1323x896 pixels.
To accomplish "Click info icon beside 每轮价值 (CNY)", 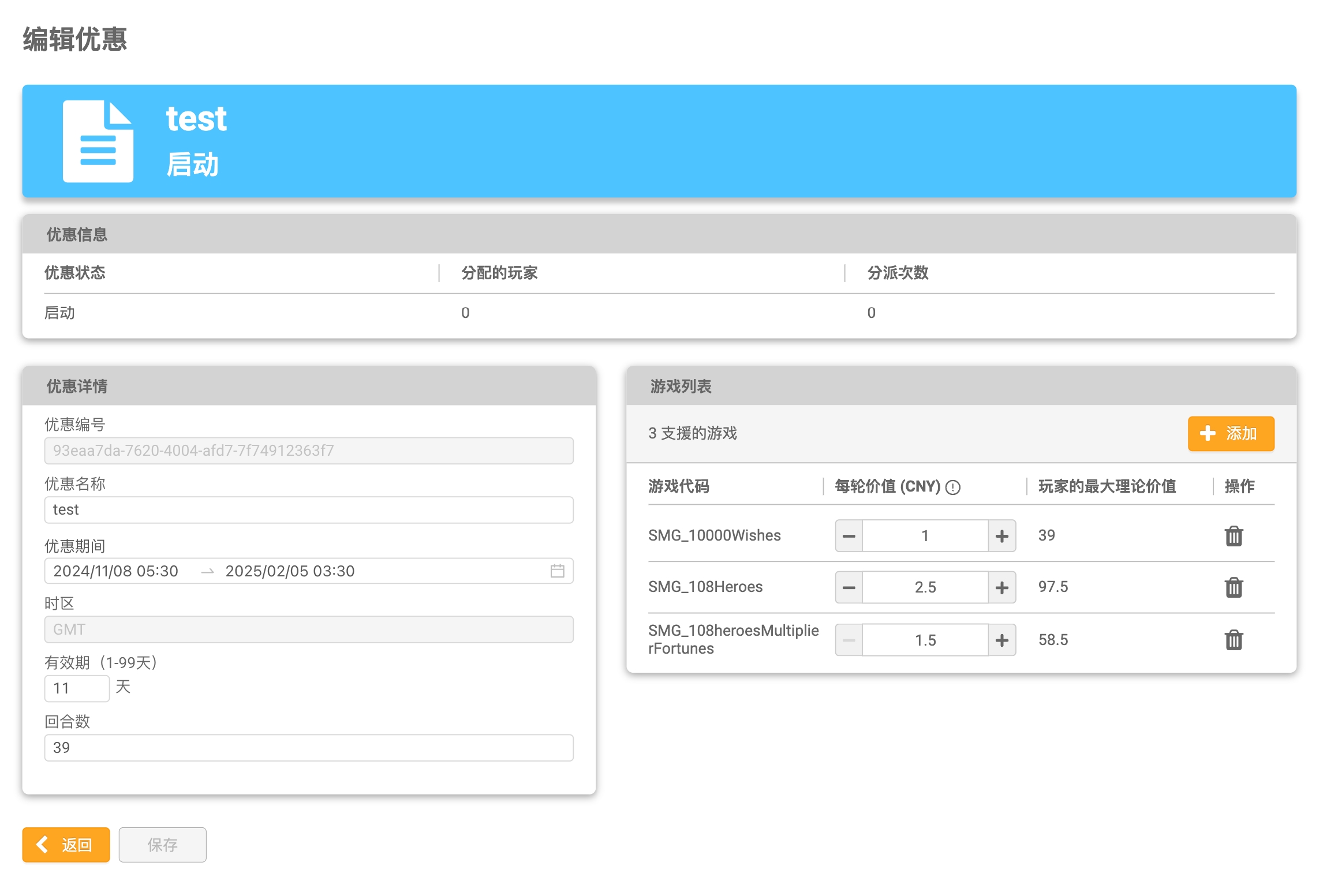I will coord(953,488).
